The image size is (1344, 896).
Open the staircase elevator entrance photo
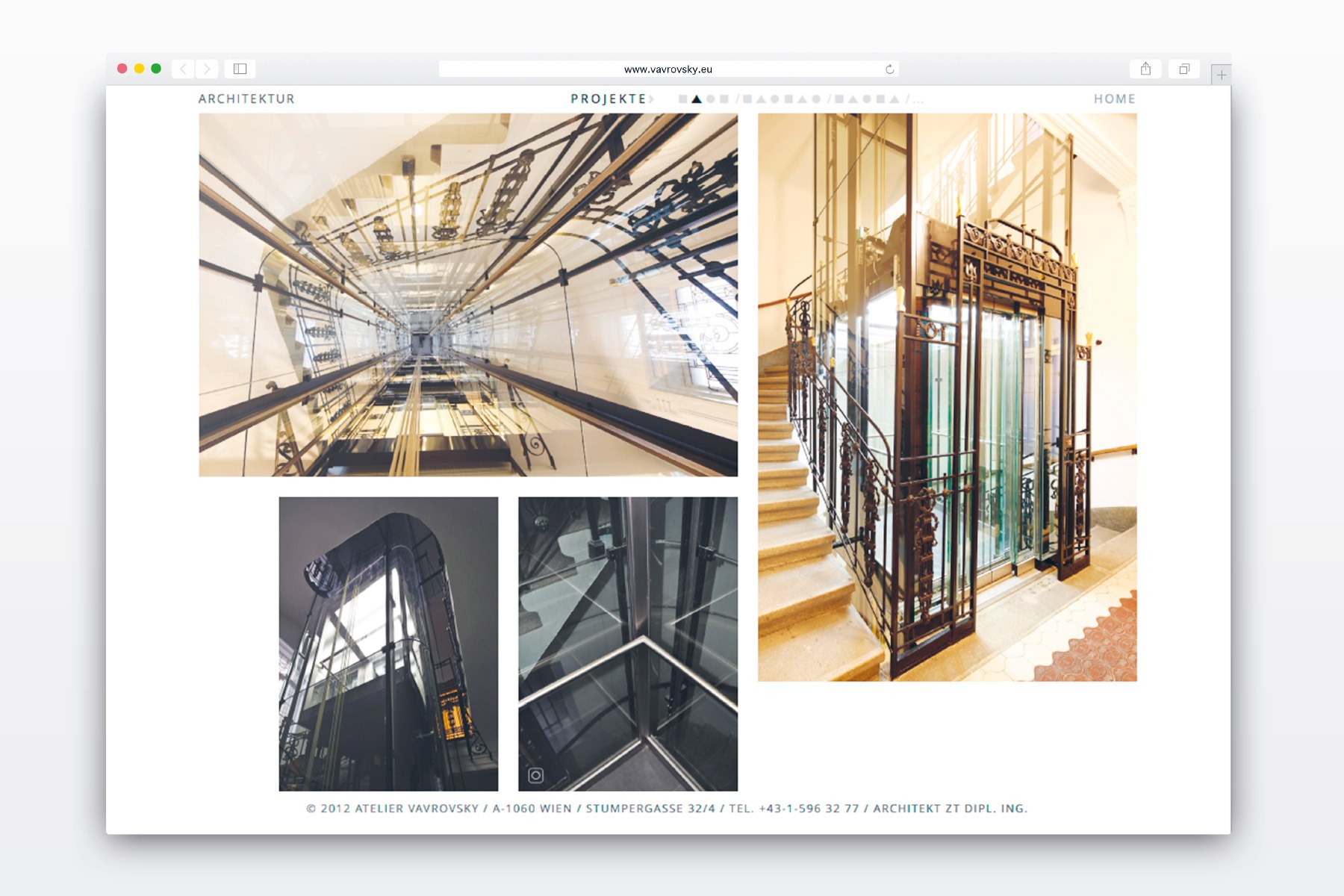click(947, 396)
